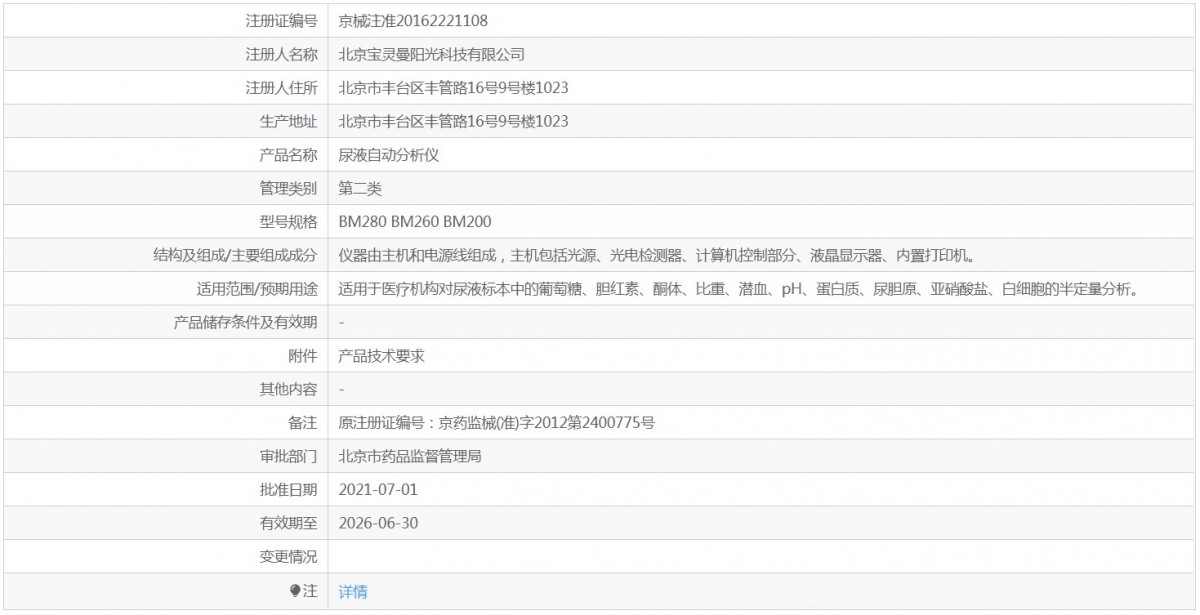Click the 管理类别 label
Viewport: 1200px width, 615px height.
(289, 188)
